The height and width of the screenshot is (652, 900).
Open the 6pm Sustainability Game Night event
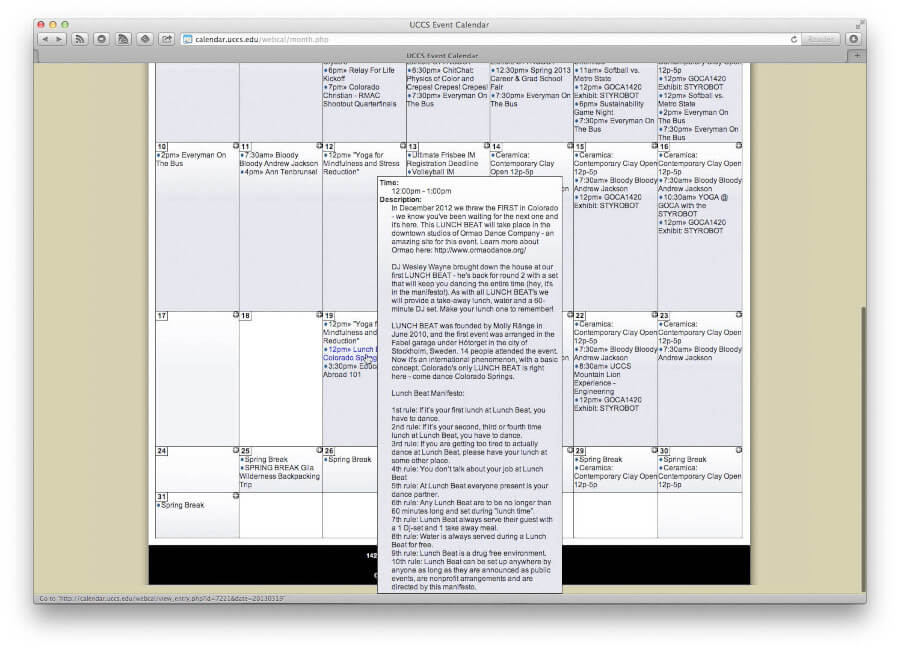609,108
